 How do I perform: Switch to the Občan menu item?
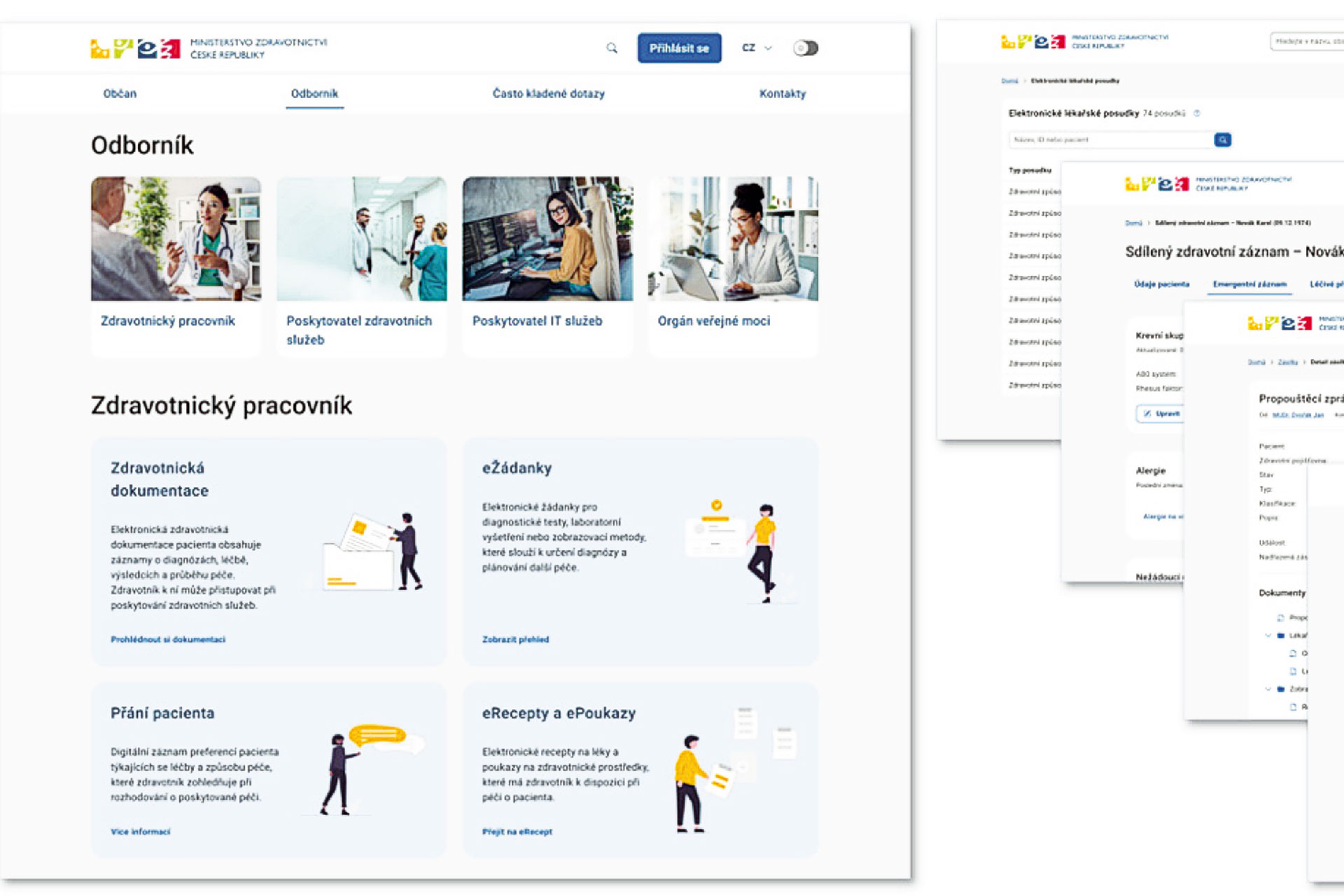[x=120, y=94]
